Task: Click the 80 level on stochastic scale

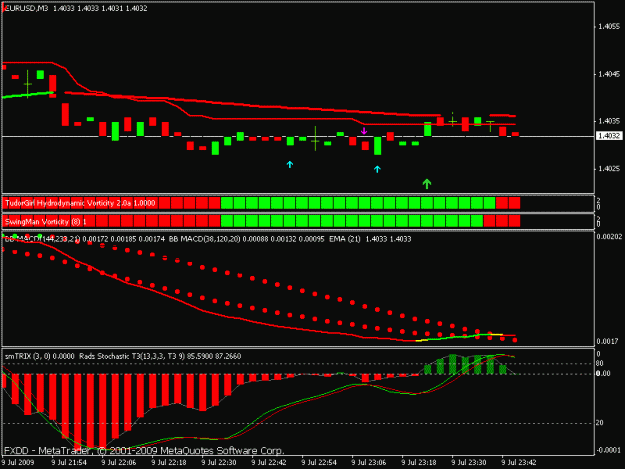Action: tap(599, 363)
